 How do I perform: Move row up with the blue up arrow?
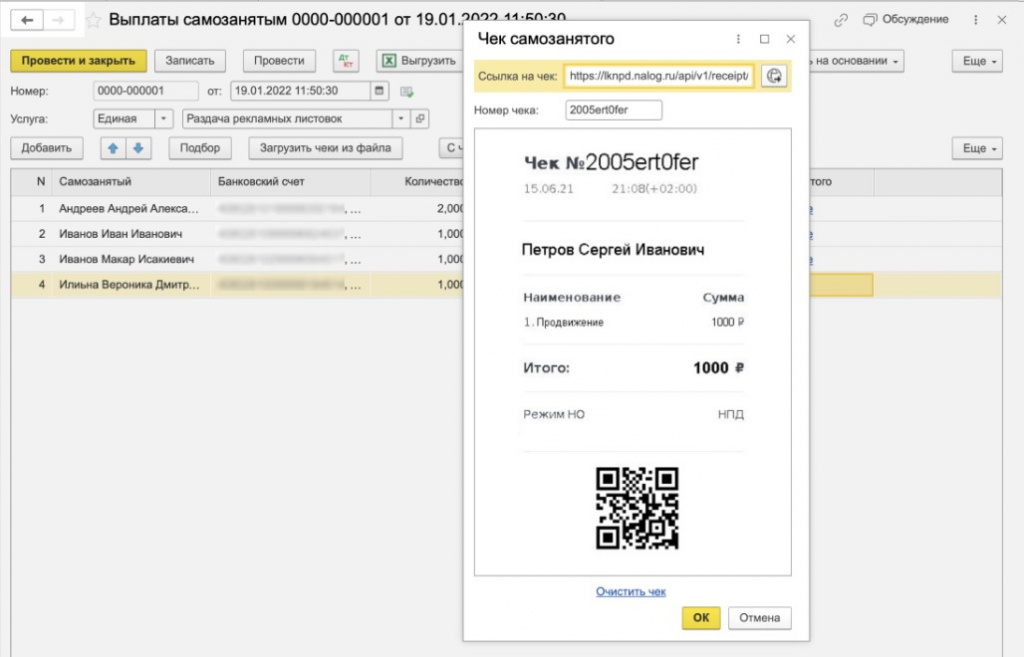tap(113, 148)
